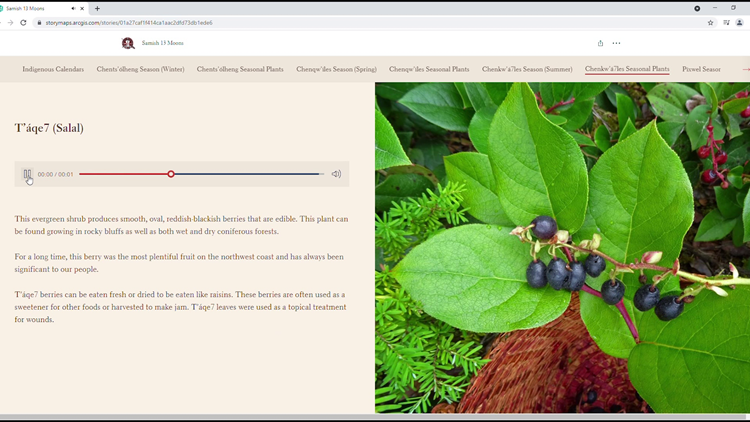Open the story share icon
The height and width of the screenshot is (422, 750).
pos(600,43)
